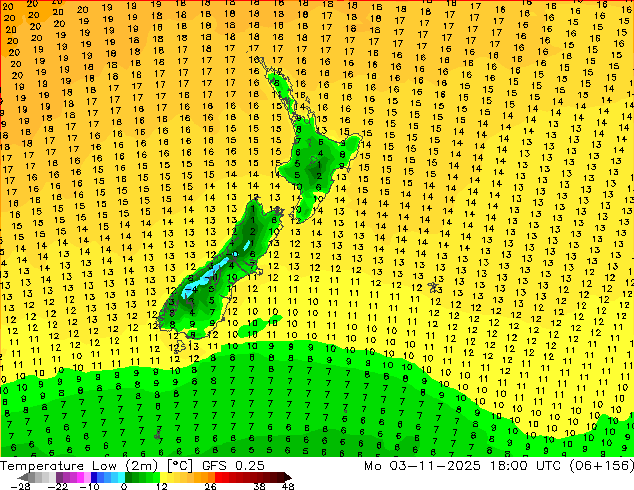Click the '26' legend label
The height and width of the screenshot is (490, 634).
click(210, 486)
